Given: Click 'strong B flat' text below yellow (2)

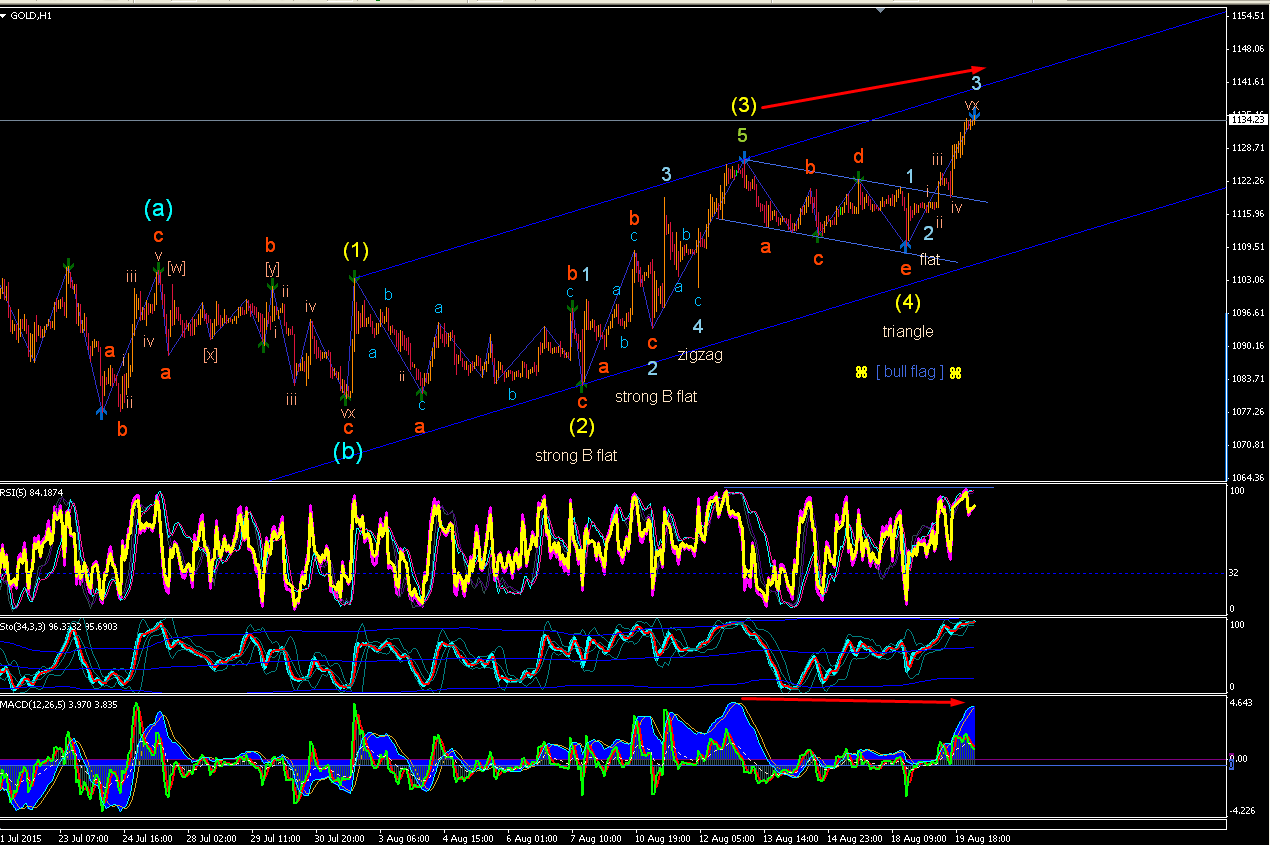Looking at the screenshot, I should 576,455.
